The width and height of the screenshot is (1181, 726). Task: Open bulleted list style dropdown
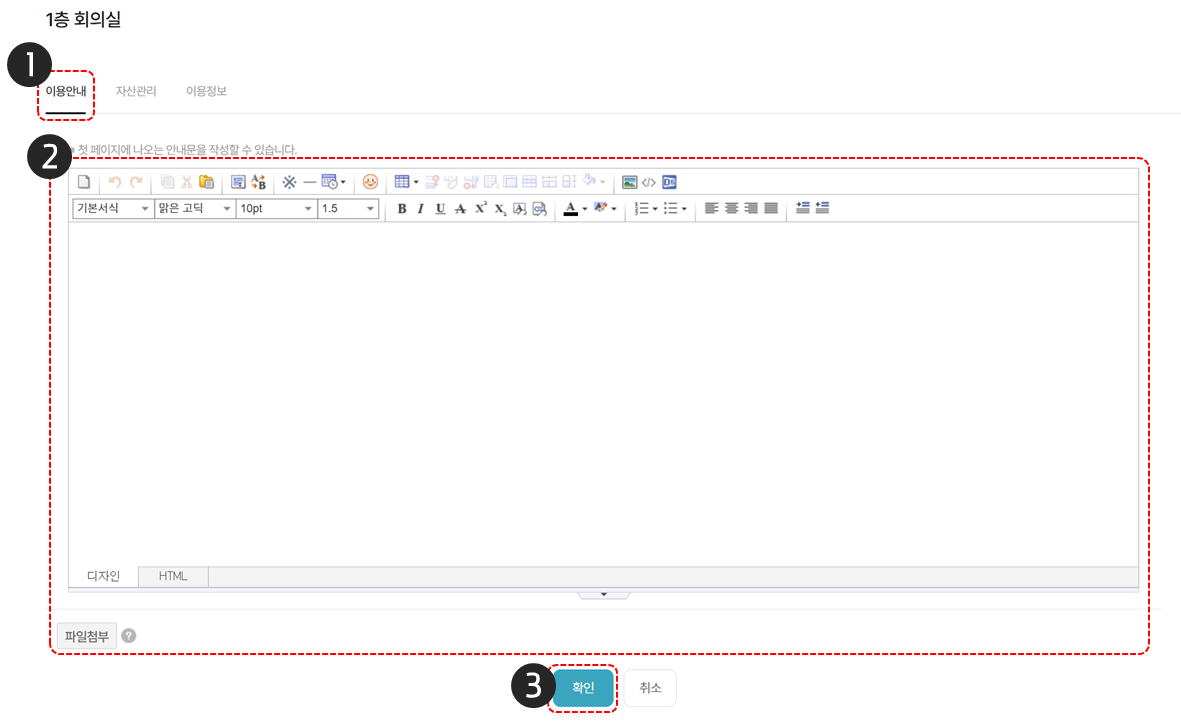684,209
